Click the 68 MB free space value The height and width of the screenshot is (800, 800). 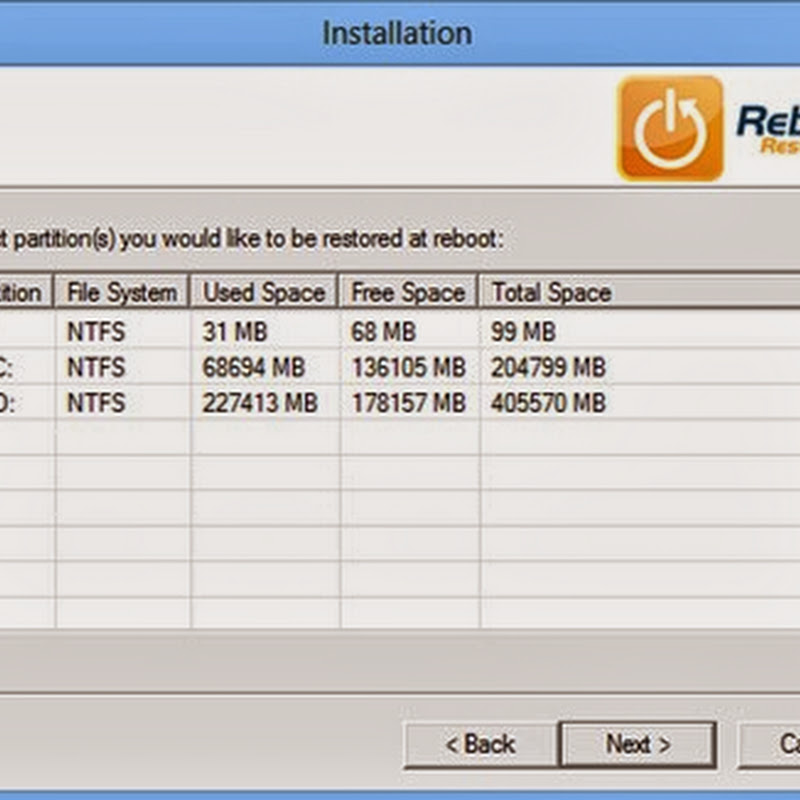383,332
